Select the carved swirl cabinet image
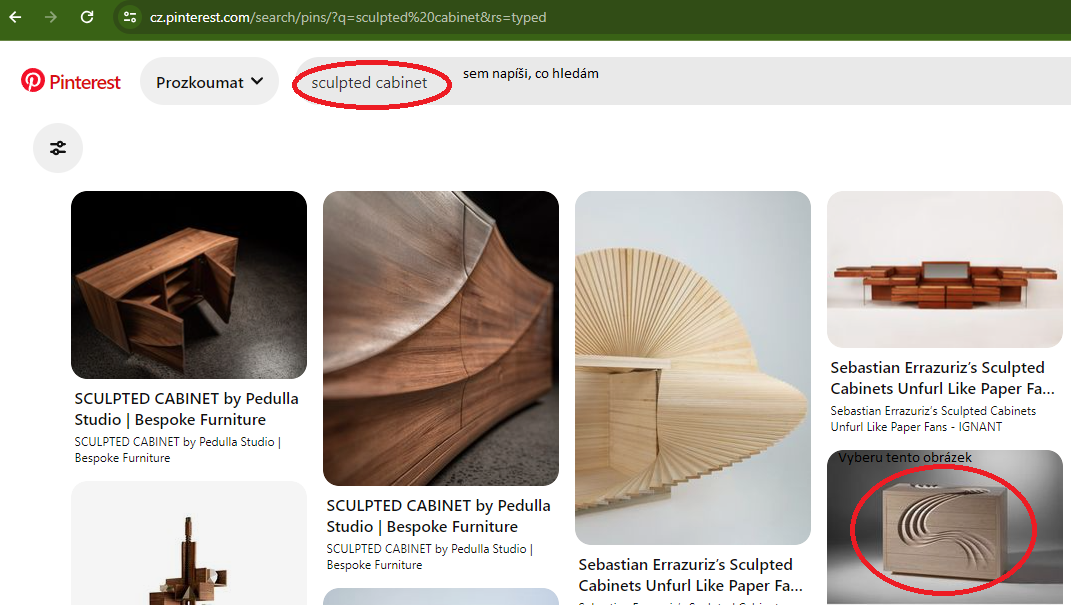Screen dimensions: 1071x605 click(945, 528)
